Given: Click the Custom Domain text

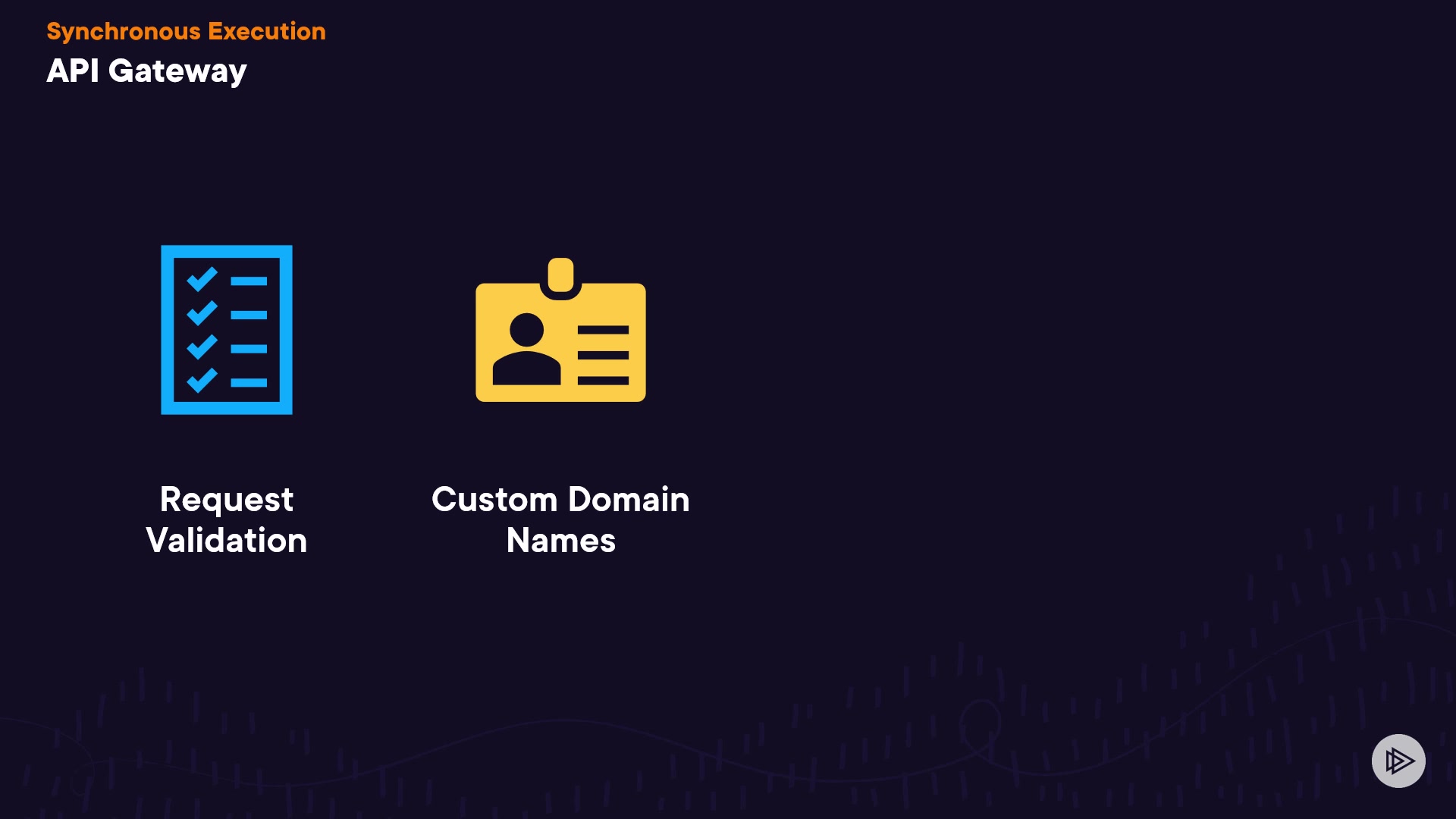Looking at the screenshot, I should pyautogui.click(x=560, y=499).
